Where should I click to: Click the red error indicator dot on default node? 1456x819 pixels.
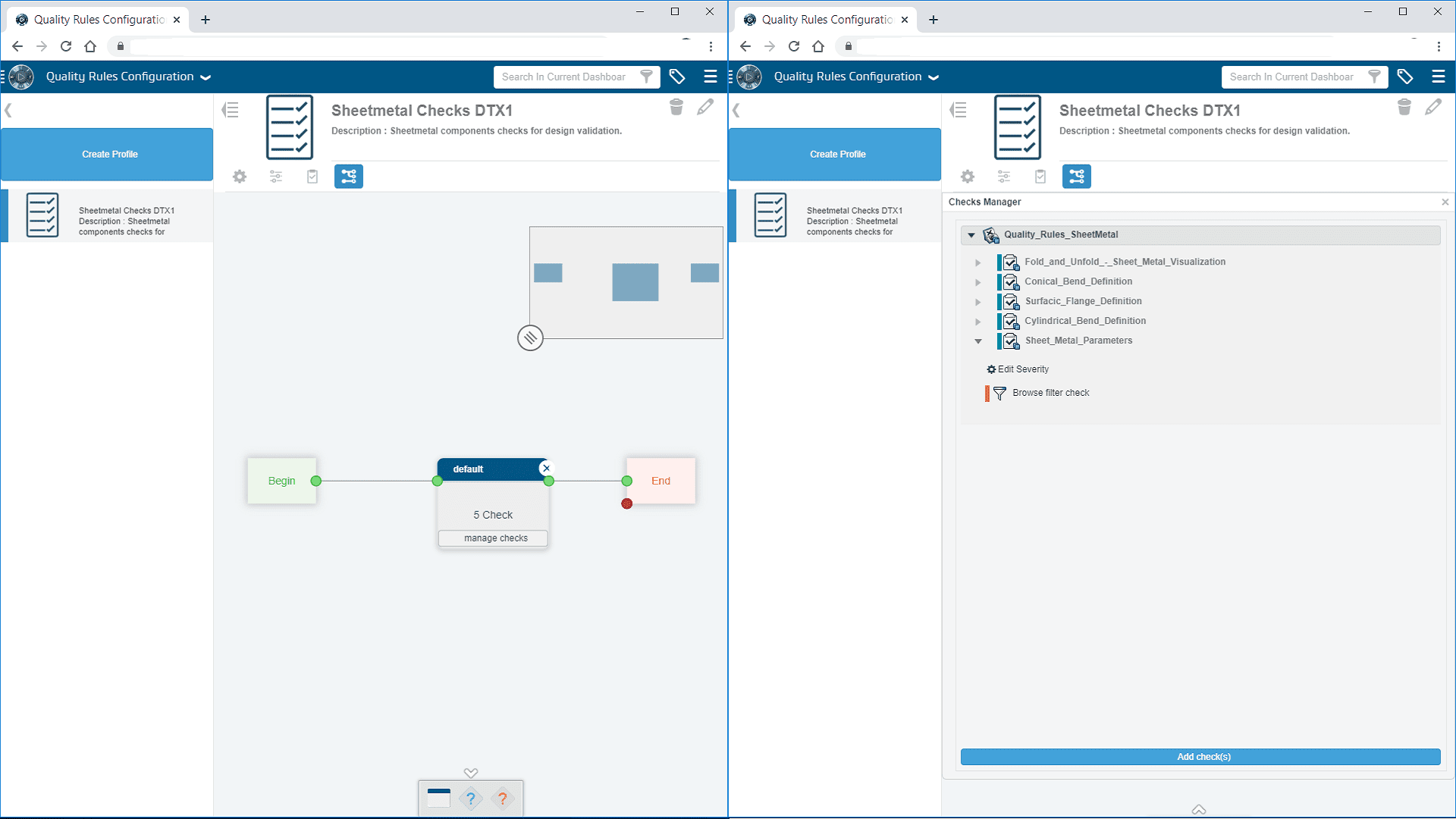point(627,503)
